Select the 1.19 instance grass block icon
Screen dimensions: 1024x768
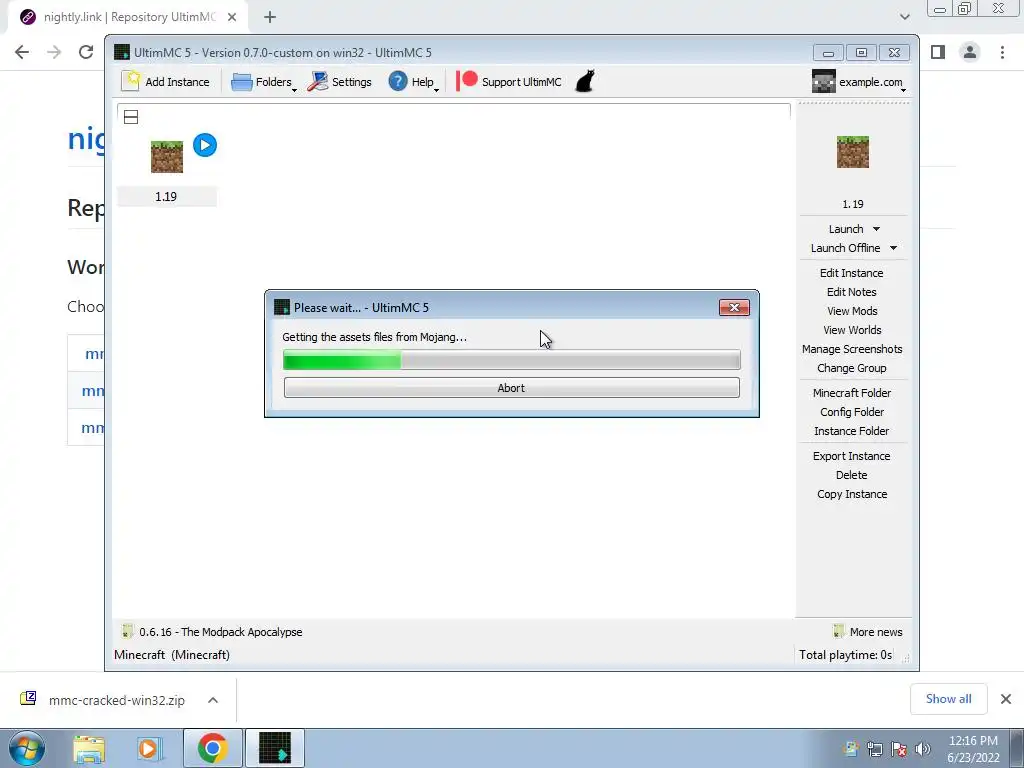(x=167, y=157)
